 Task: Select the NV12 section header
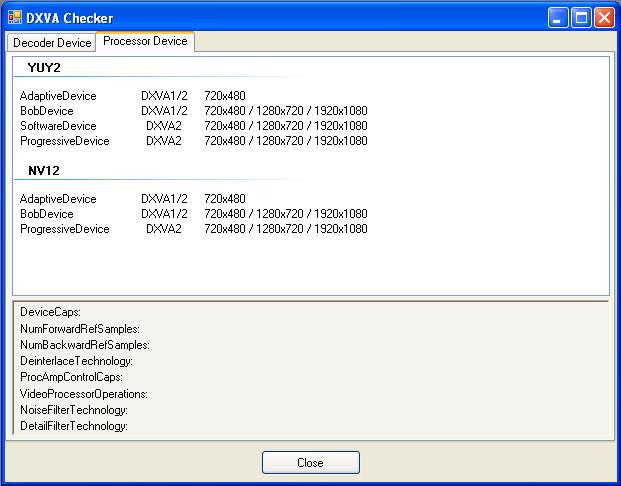[44, 171]
